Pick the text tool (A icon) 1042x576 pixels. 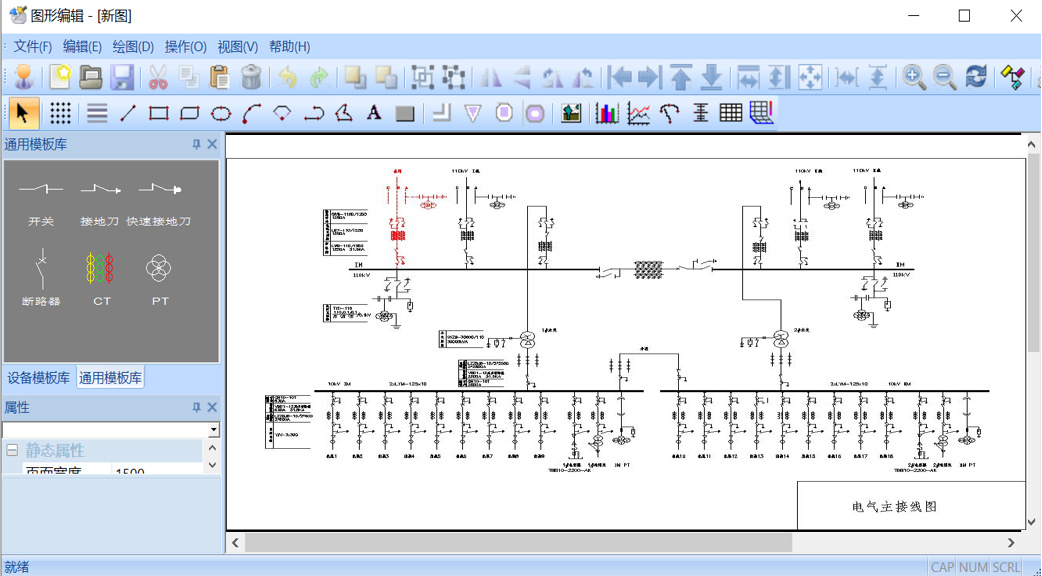click(374, 113)
